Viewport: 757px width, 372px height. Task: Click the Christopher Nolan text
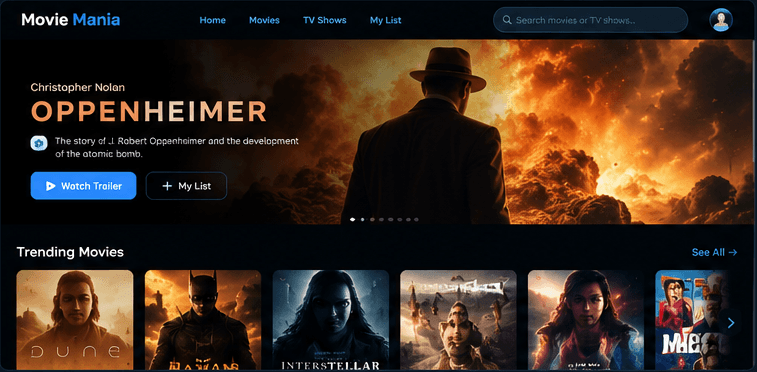click(x=78, y=87)
